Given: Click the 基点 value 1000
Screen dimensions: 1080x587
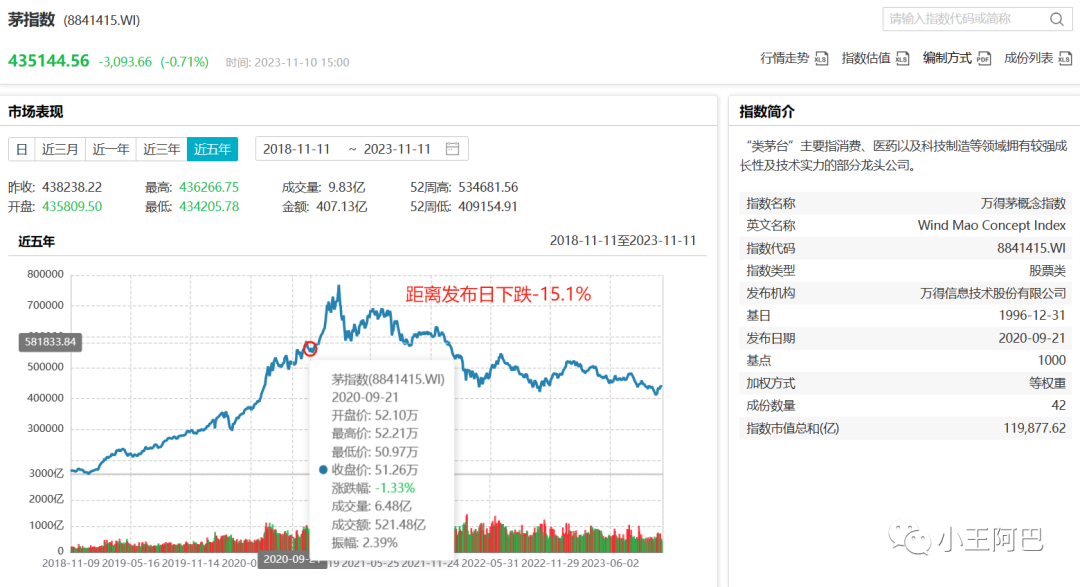Looking at the screenshot, I should (x=1052, y=360).
